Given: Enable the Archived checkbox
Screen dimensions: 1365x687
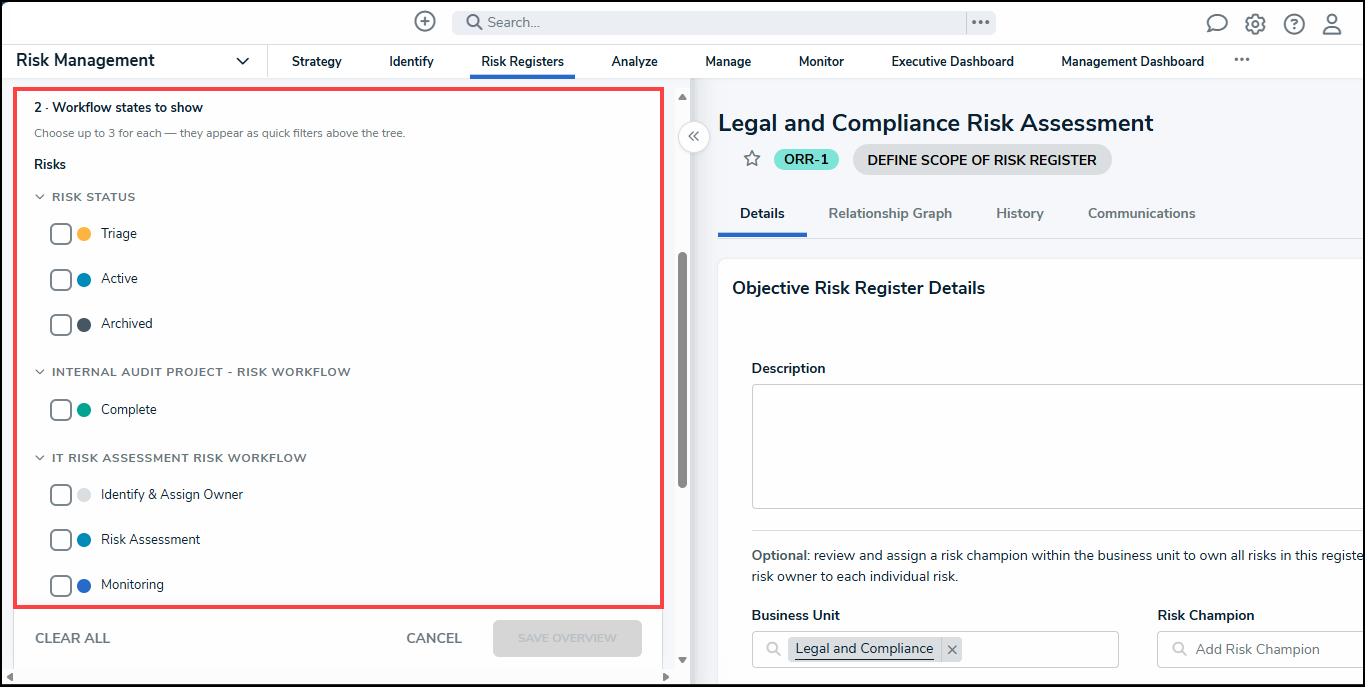Looking at the screenshot, I should click(61, 324).
